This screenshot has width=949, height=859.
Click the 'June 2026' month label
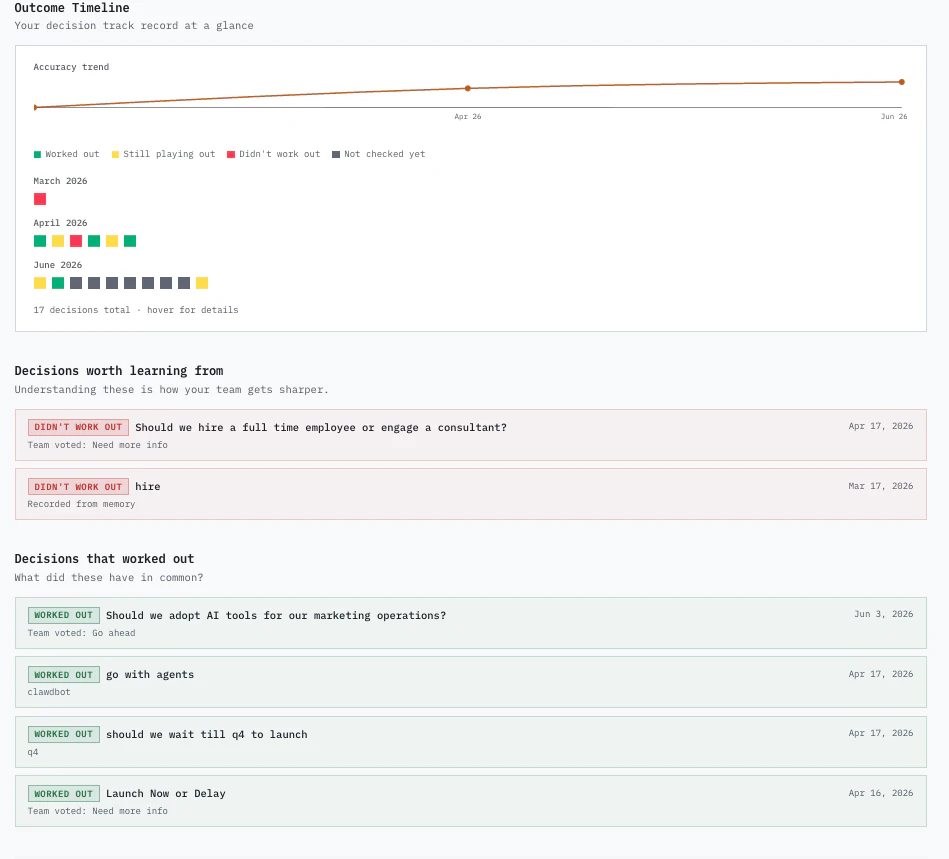click(x=57, y=265)
